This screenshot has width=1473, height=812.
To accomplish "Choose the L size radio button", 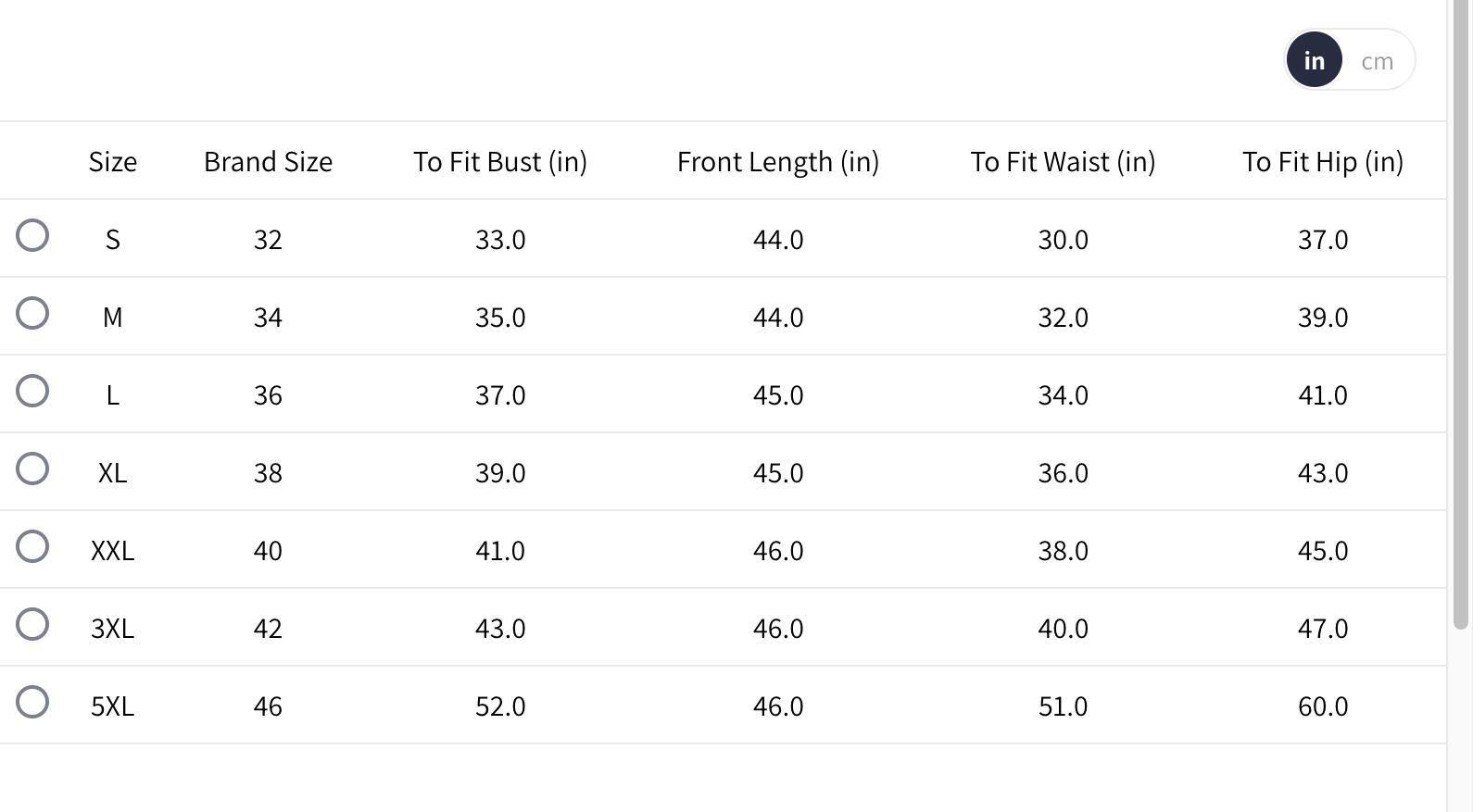I will click(x=32, y=391).
